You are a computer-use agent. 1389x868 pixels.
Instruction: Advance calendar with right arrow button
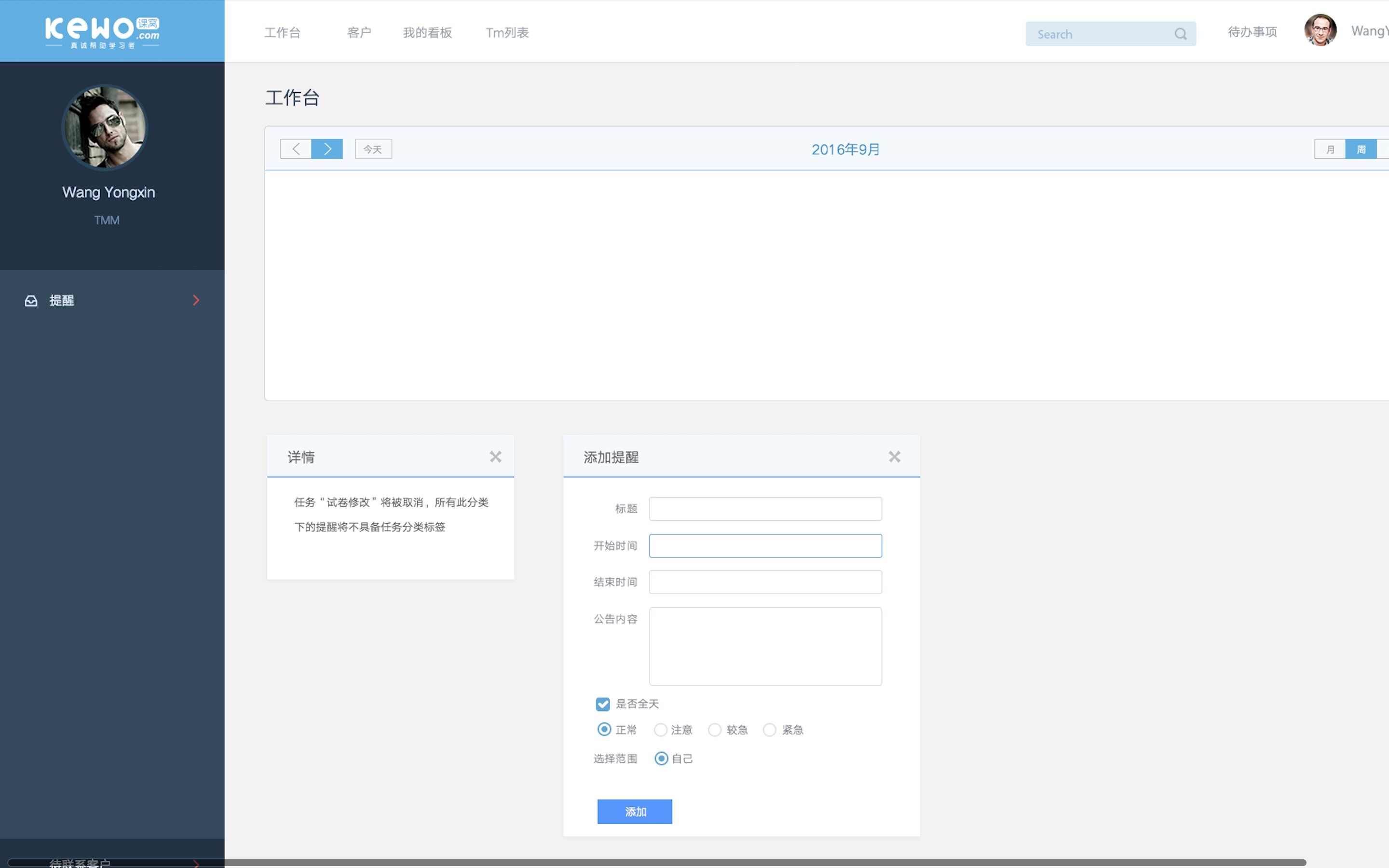327,149
